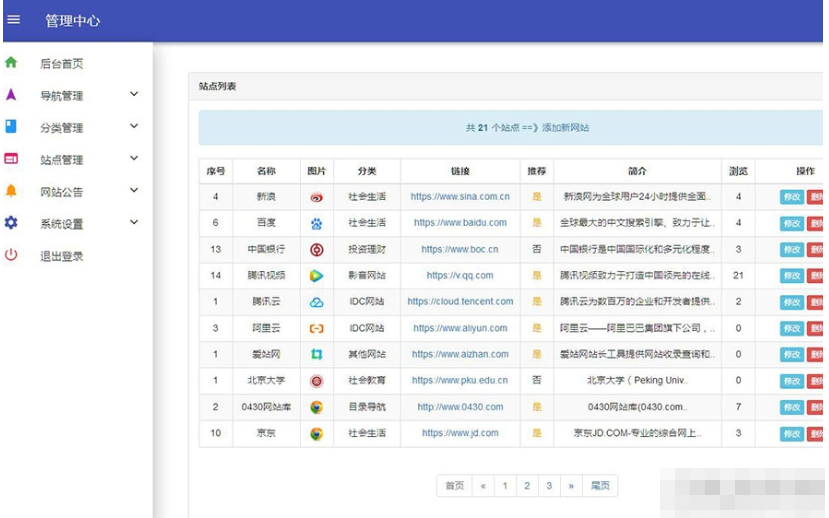
Task: Click 修改 button in the 爱站网 row
Action: (x=792, y=354)
